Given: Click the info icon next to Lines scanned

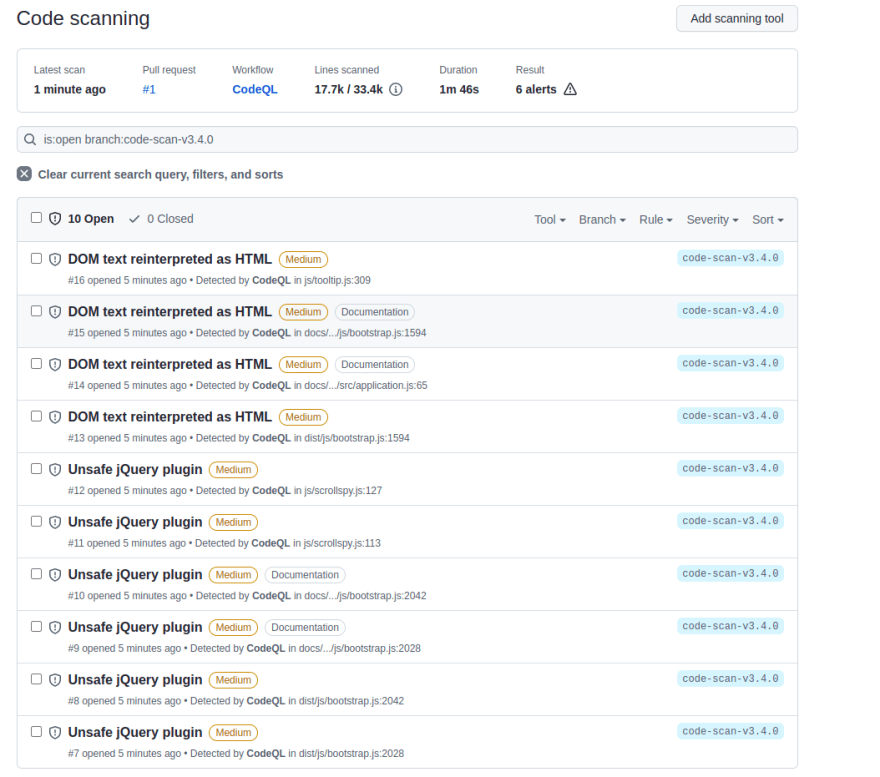Looking at the screenshot, I should click(396, 89).
